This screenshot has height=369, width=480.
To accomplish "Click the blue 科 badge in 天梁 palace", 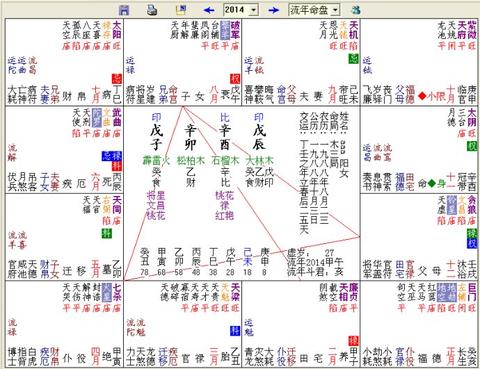I will (235, 331).
